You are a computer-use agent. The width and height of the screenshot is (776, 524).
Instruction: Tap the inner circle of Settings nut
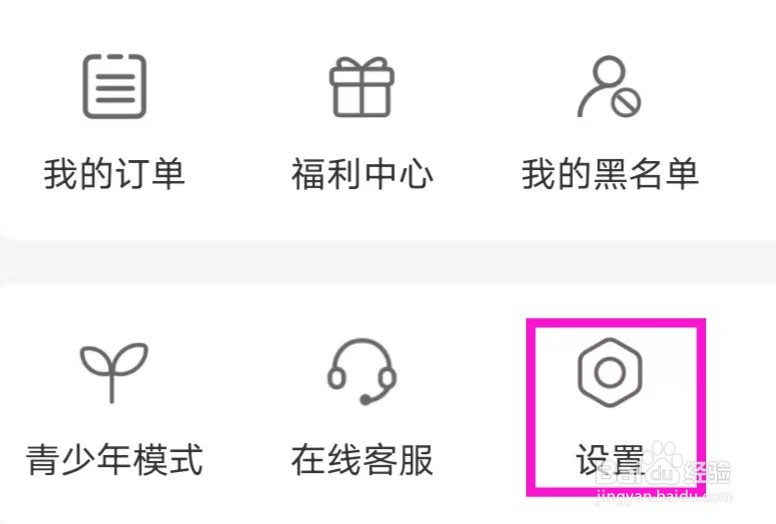[x=610, y=373]
